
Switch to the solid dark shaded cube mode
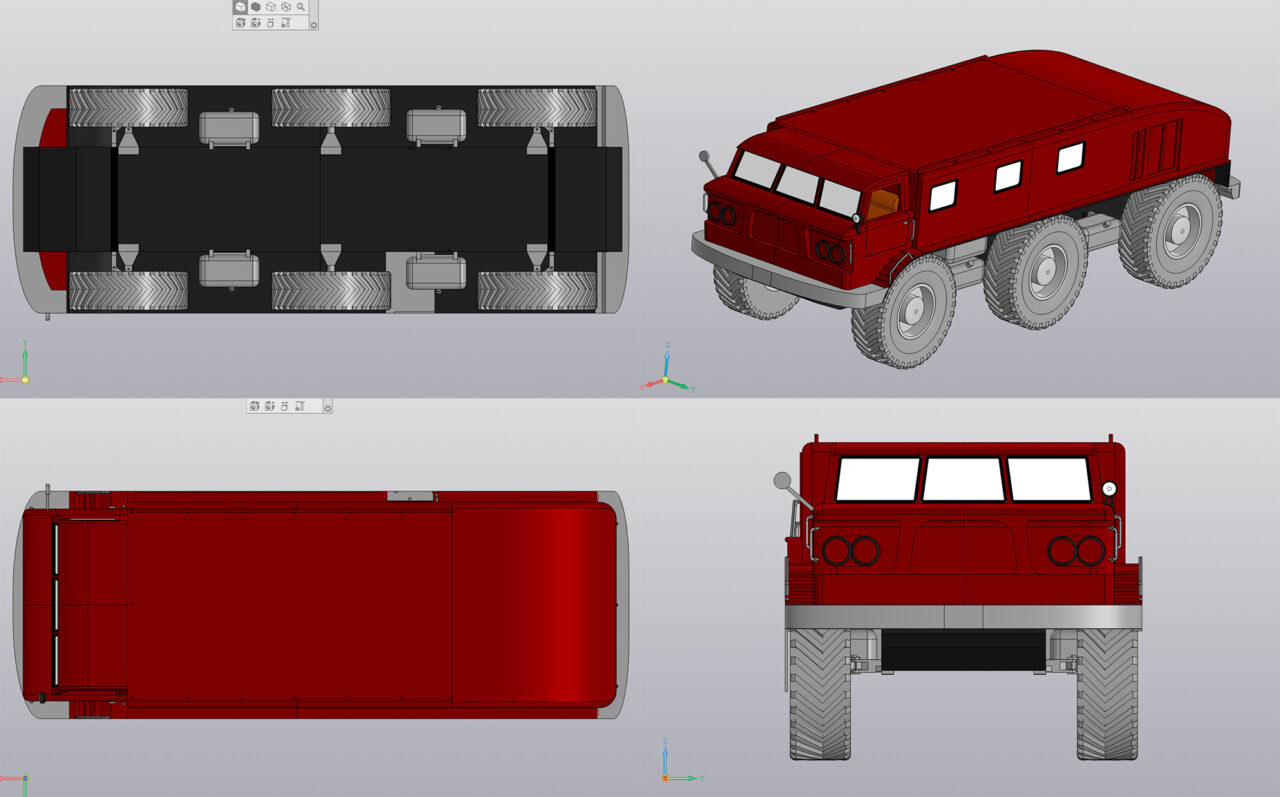click(x=255, y=7)
